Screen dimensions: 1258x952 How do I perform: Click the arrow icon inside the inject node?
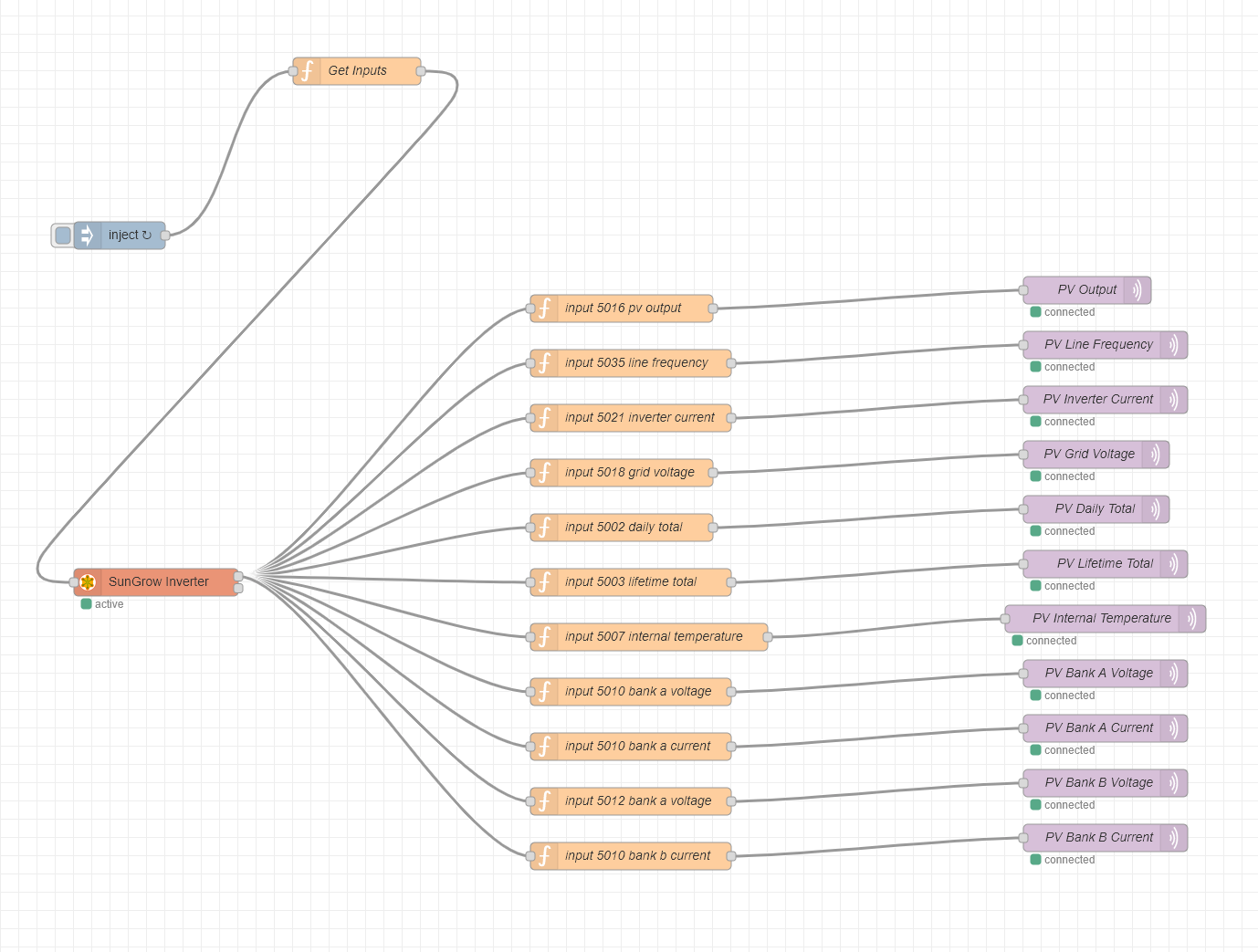coord(86,235)
